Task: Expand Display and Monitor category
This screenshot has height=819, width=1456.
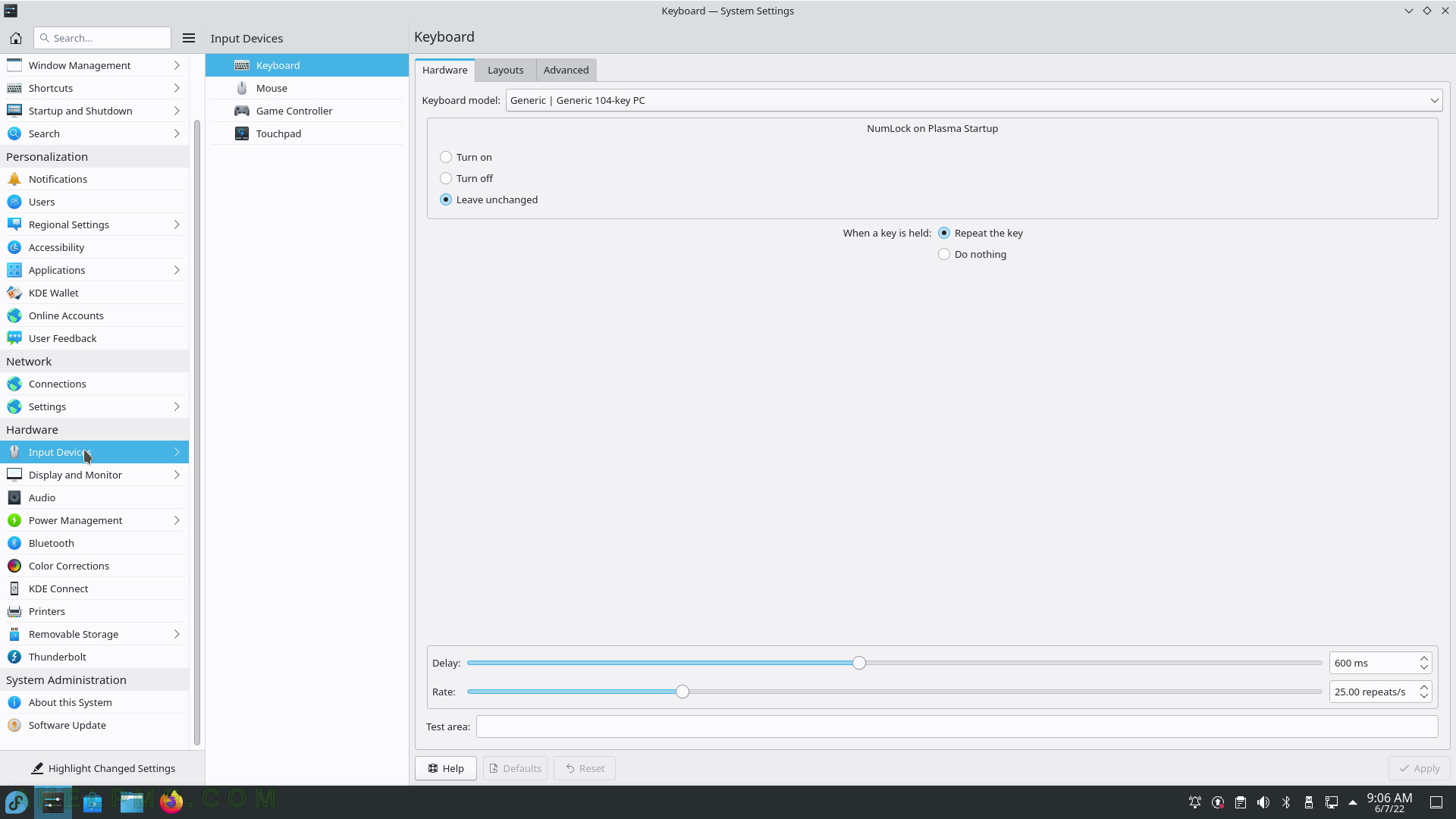Action: [177, 475]
